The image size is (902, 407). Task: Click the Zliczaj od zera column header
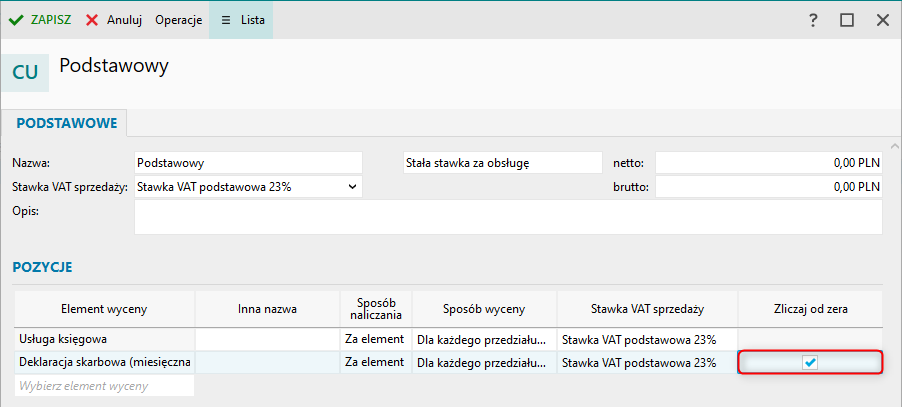(810, 309)
